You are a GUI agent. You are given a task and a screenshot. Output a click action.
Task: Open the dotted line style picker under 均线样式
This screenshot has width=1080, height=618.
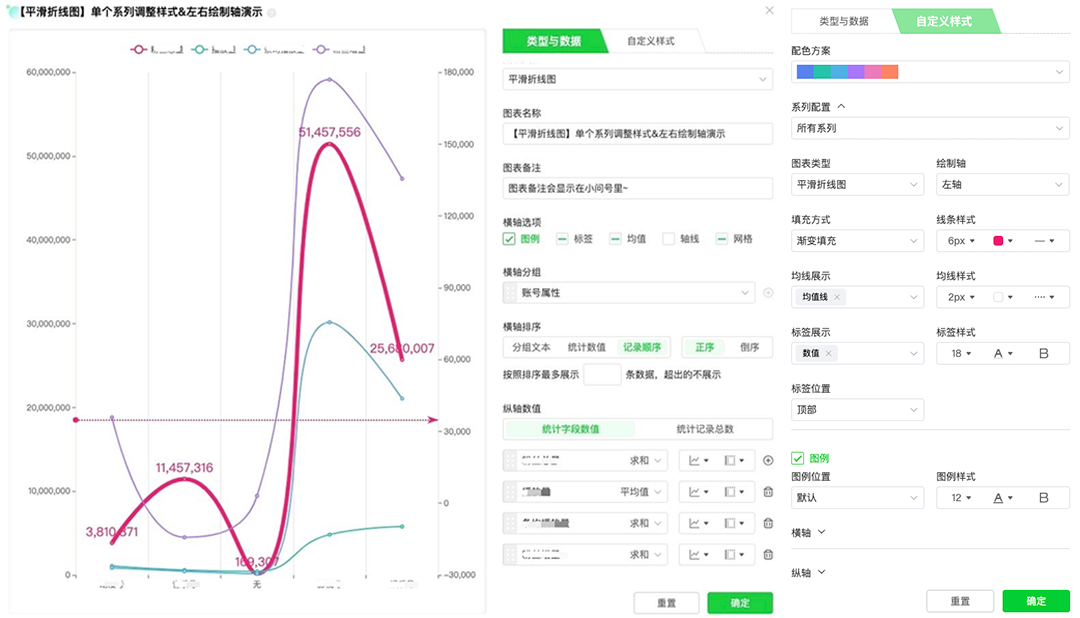coord(1044,297)
